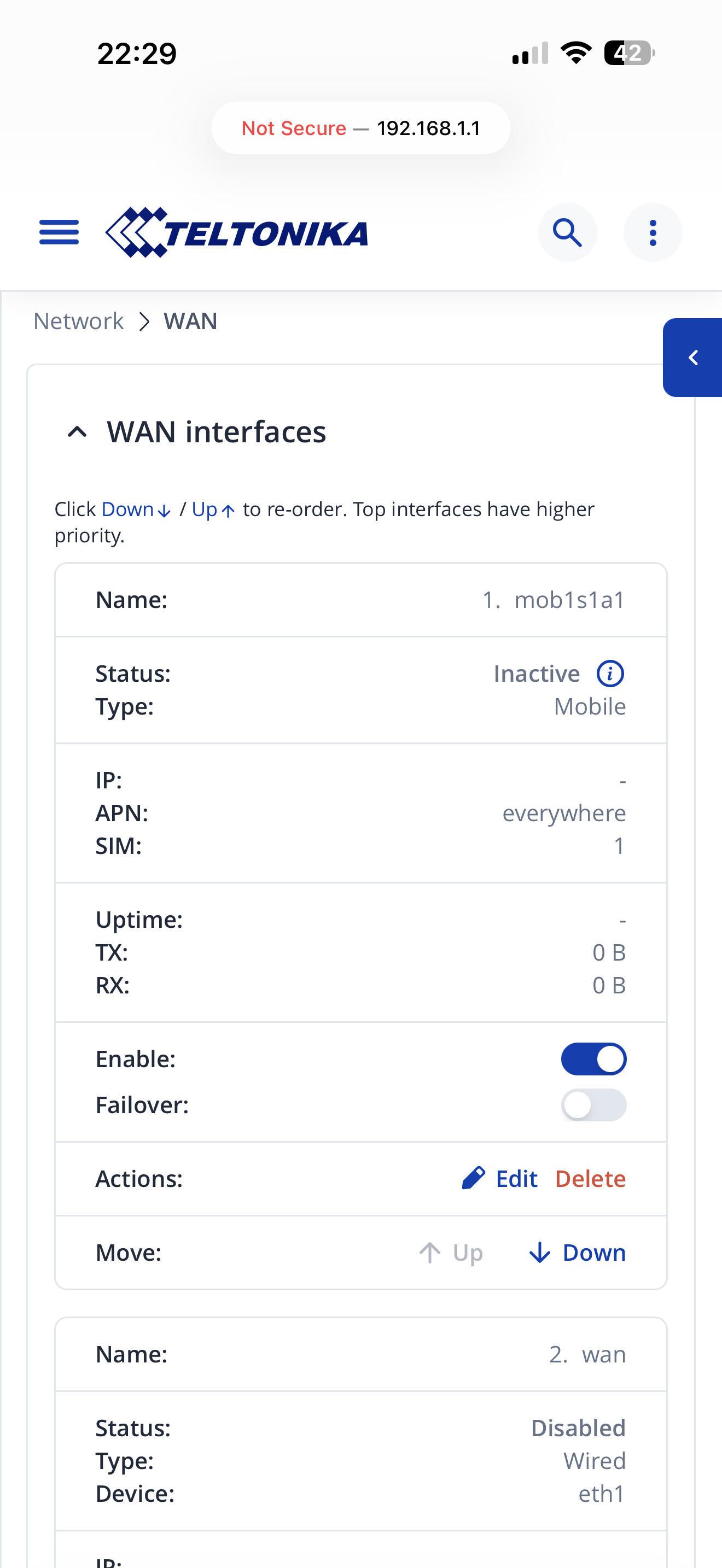Viewport: 722px width, 1568px height.
Task: Tap the wan interface name row
Action: [x=361, y=1354]
